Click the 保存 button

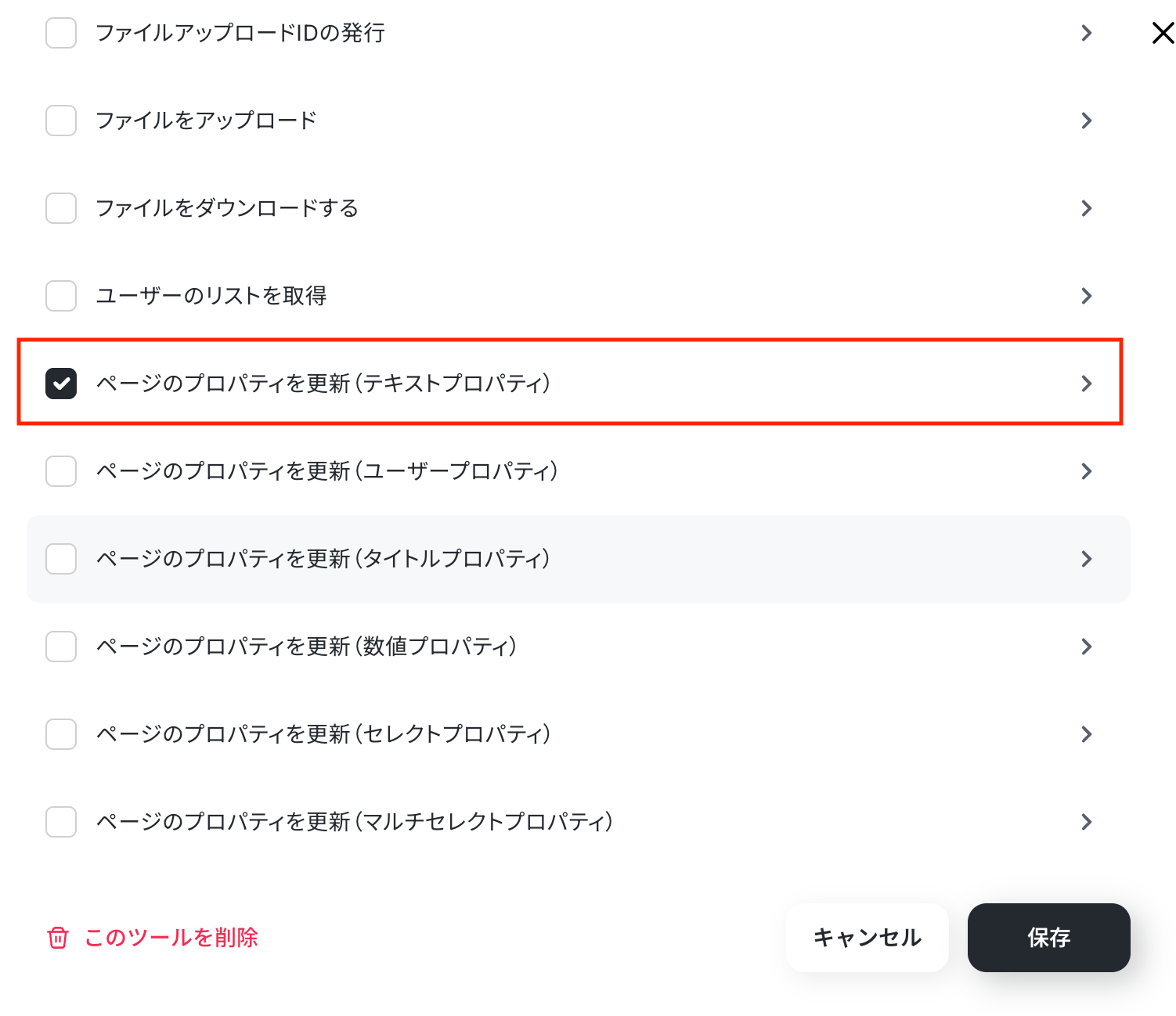[1048, 938]
